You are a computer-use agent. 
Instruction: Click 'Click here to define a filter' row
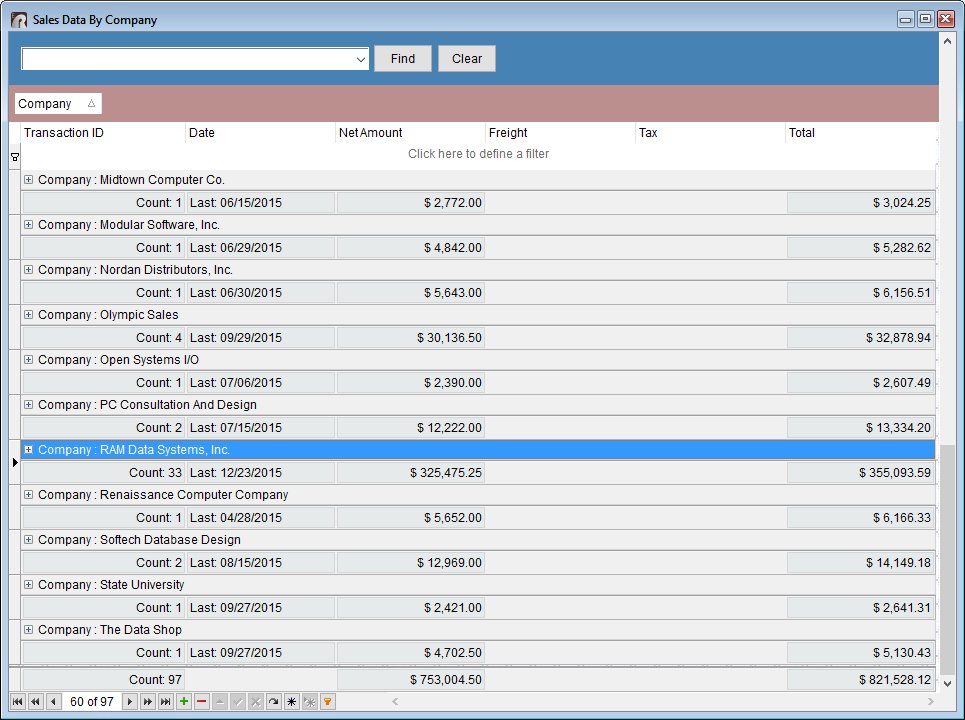pos(478,154)
